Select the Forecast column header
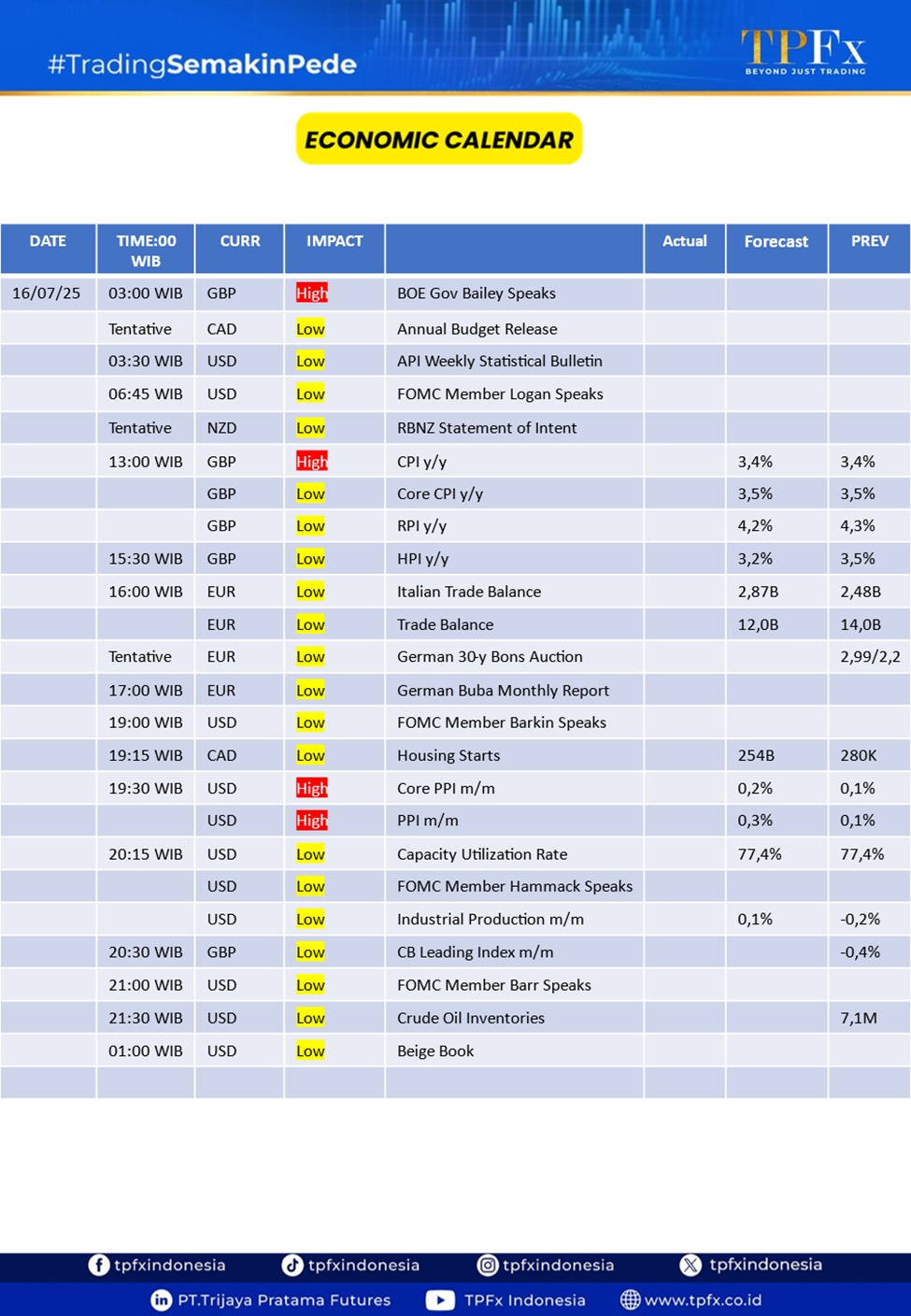Screen dimensions: 911x1316 point(776,241)
